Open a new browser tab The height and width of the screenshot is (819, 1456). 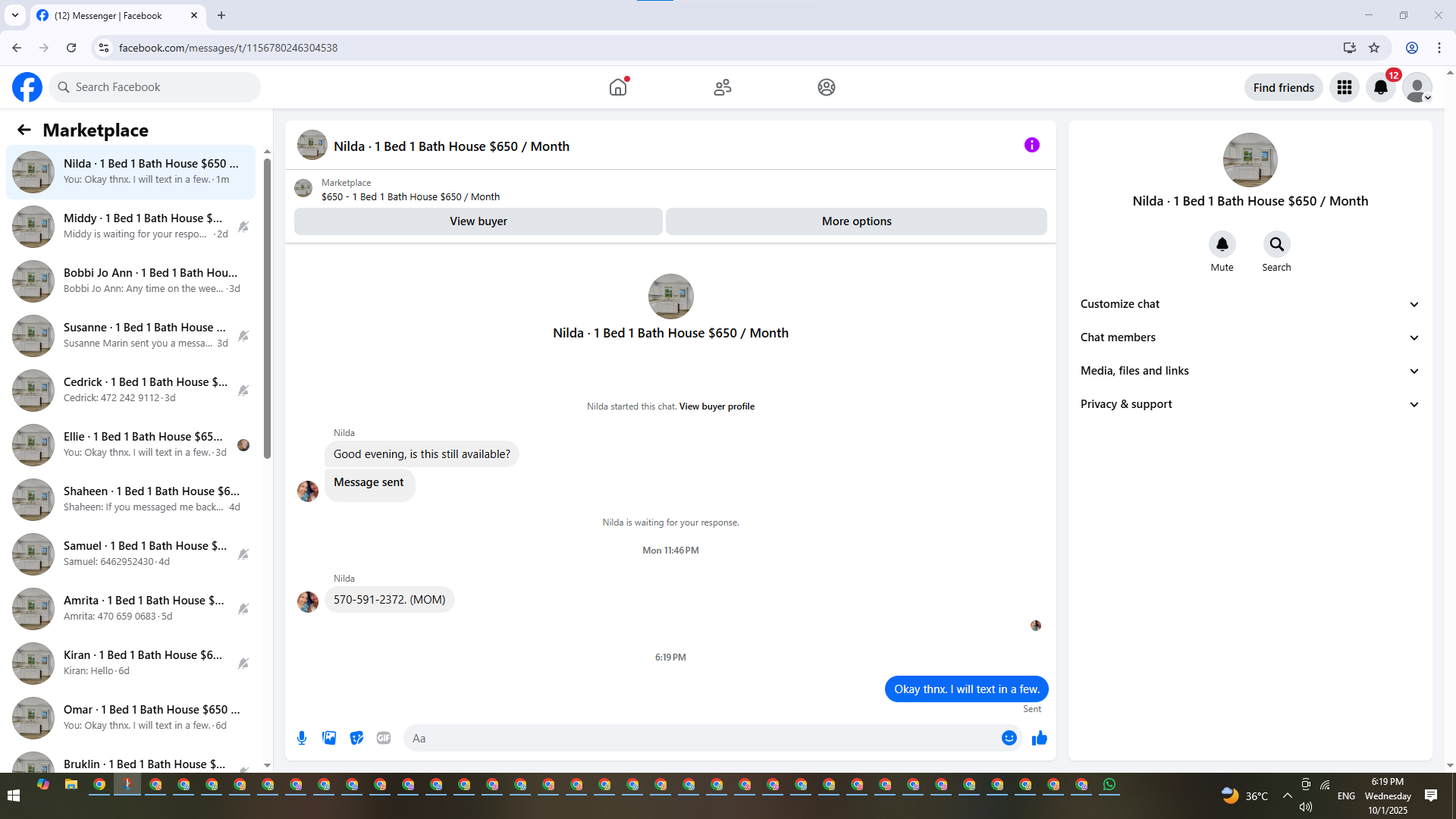click(x=221, y=15)
